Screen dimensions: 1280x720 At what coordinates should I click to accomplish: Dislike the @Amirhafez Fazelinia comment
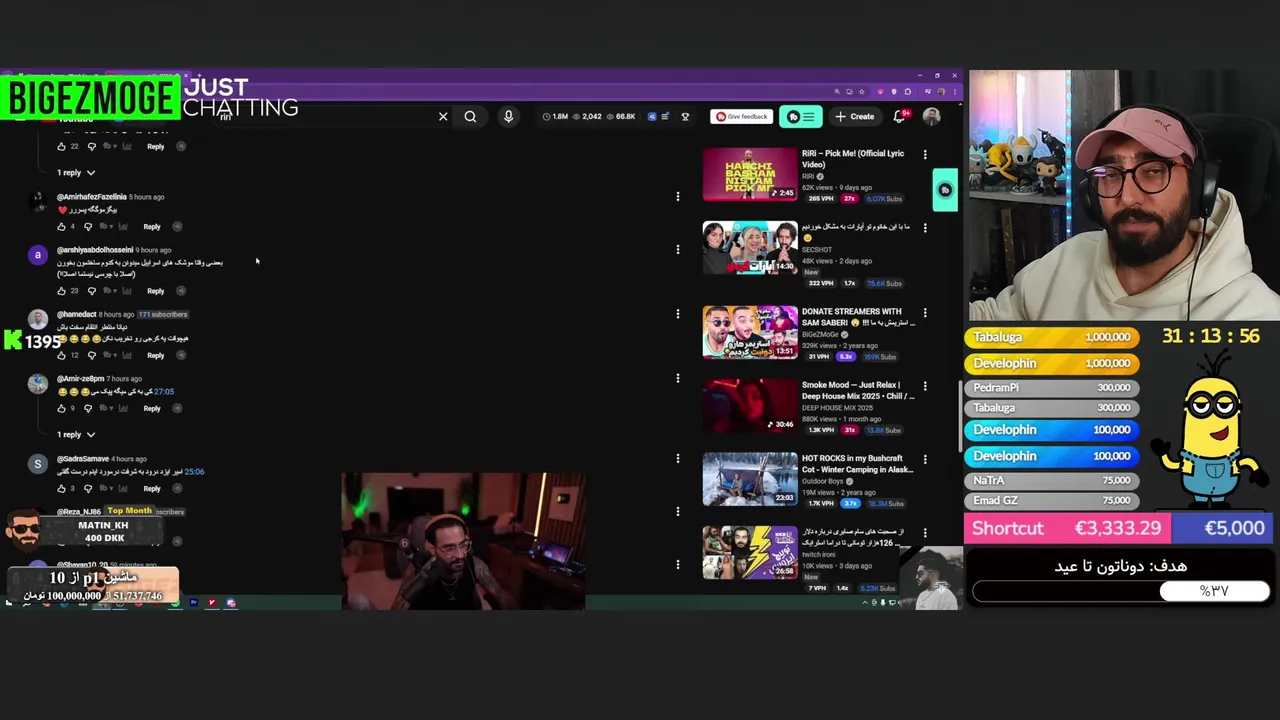point(88,227)
